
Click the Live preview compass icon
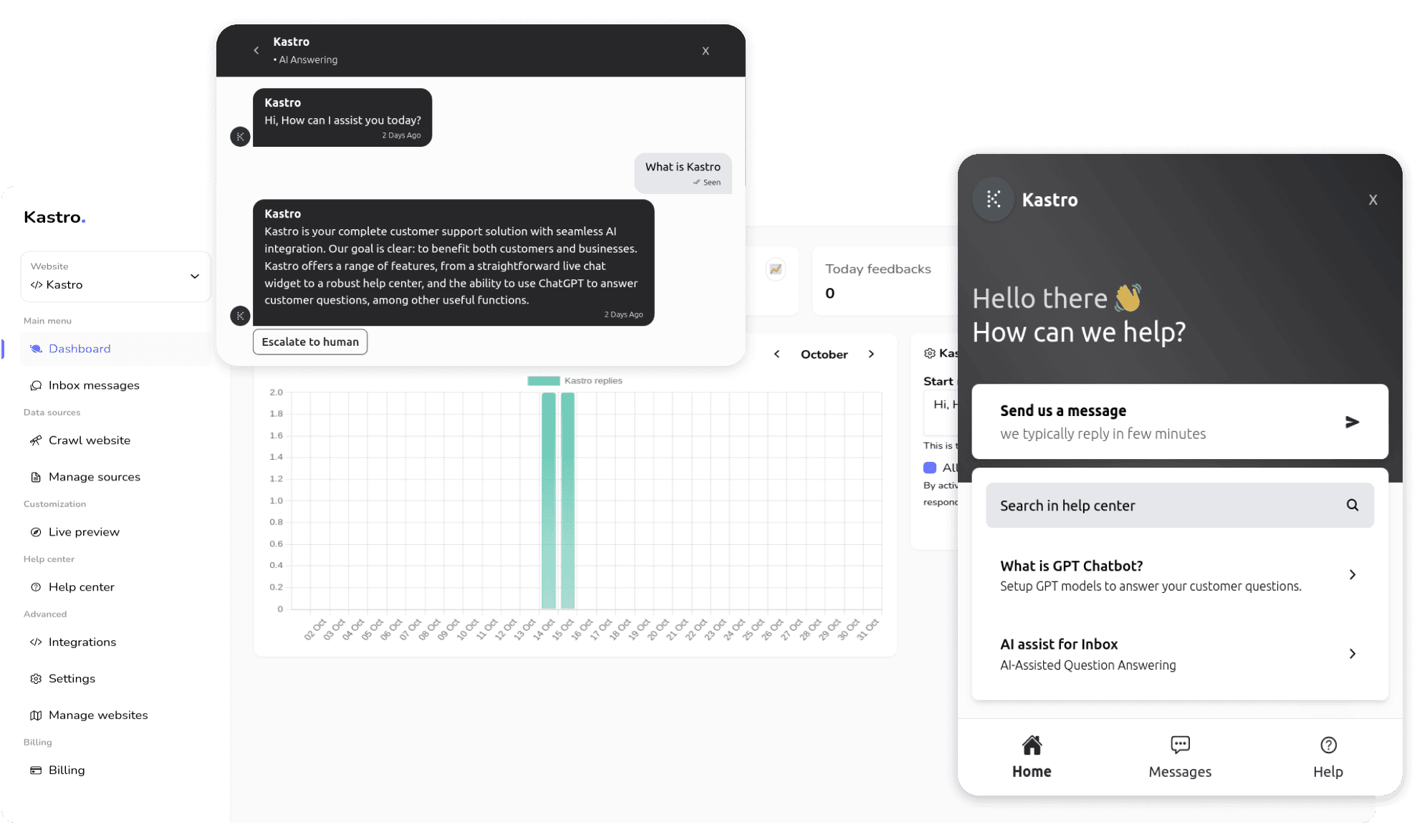[x=35, y=532]
